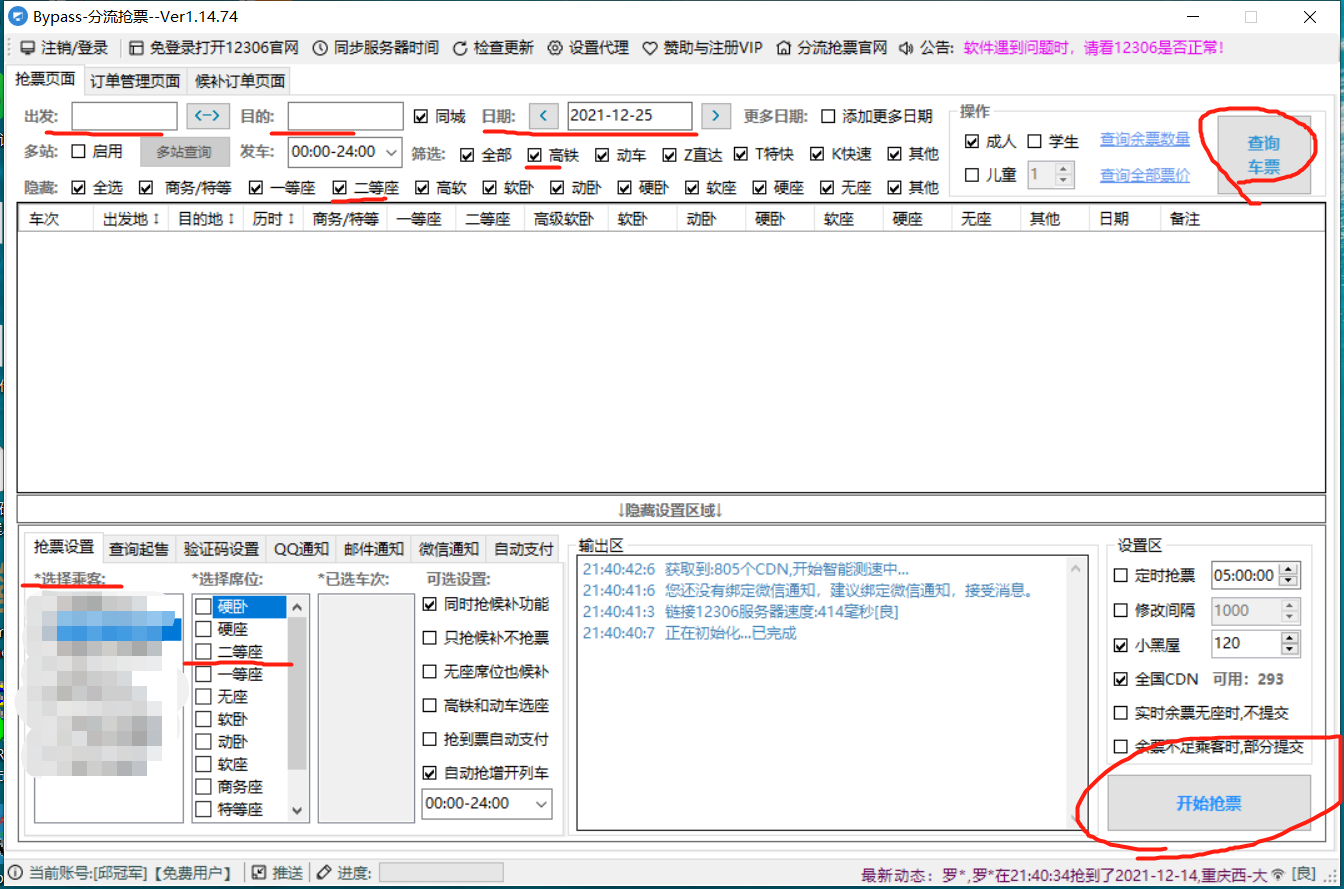Sort by 出发地 column header
Screen dimensions: 1344x889
click(132, 219)
